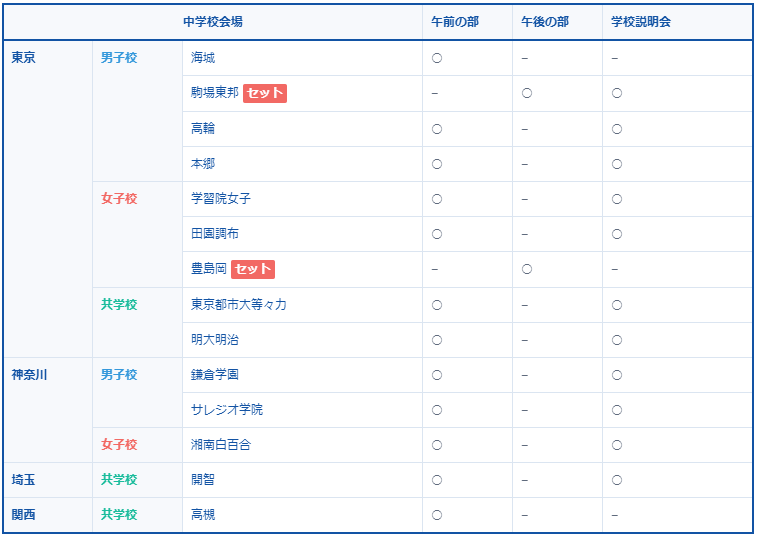Image resolution: width=757 pixels, height=535 pixels.
Task: Click the 午前の部 circle for 海城
Action: pyautogui.click(x=437, y=58)
